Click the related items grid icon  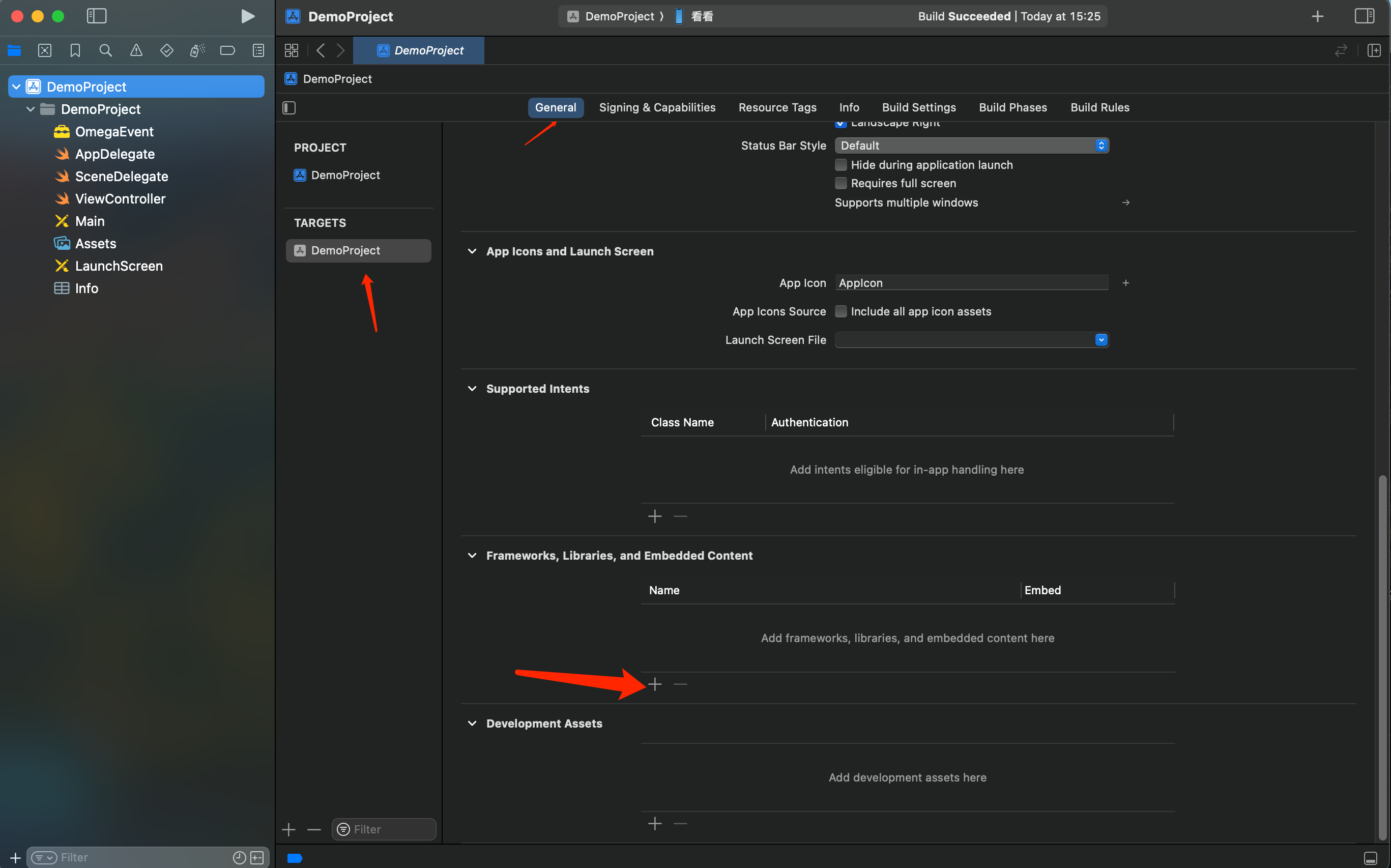point(292,50)
